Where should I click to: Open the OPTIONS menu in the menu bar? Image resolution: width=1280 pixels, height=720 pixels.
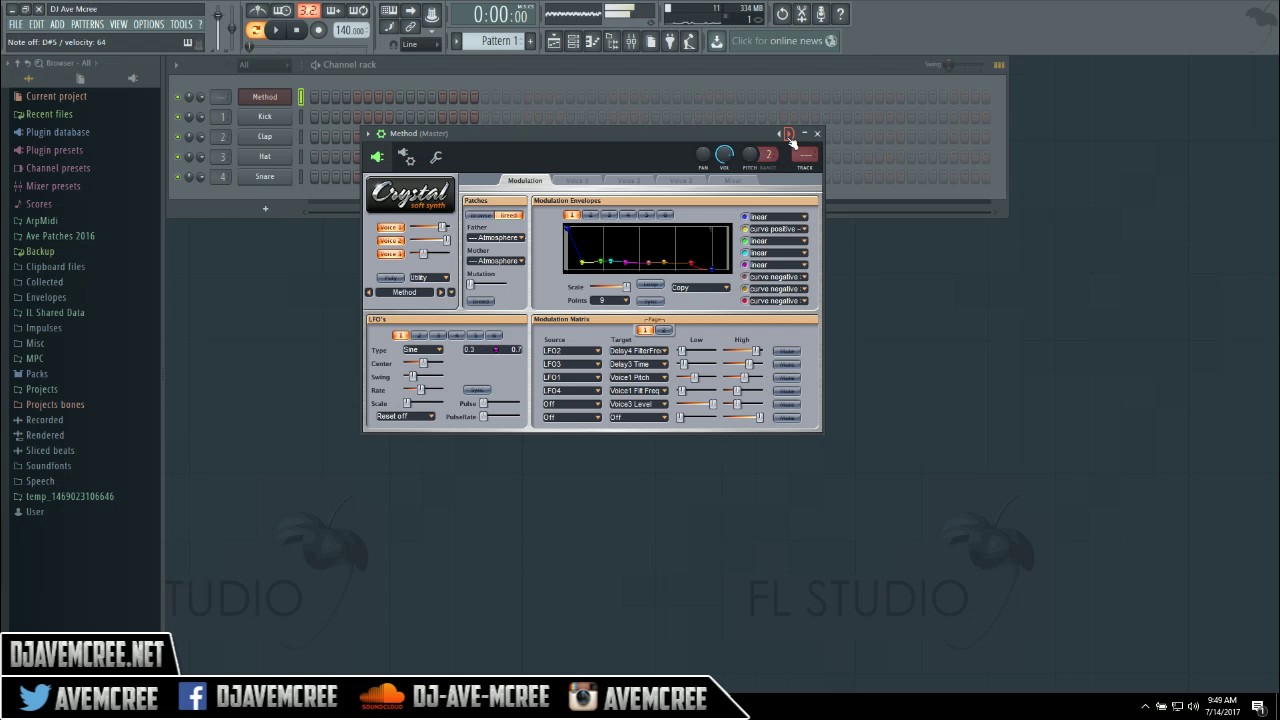click(x=148, y=24)
